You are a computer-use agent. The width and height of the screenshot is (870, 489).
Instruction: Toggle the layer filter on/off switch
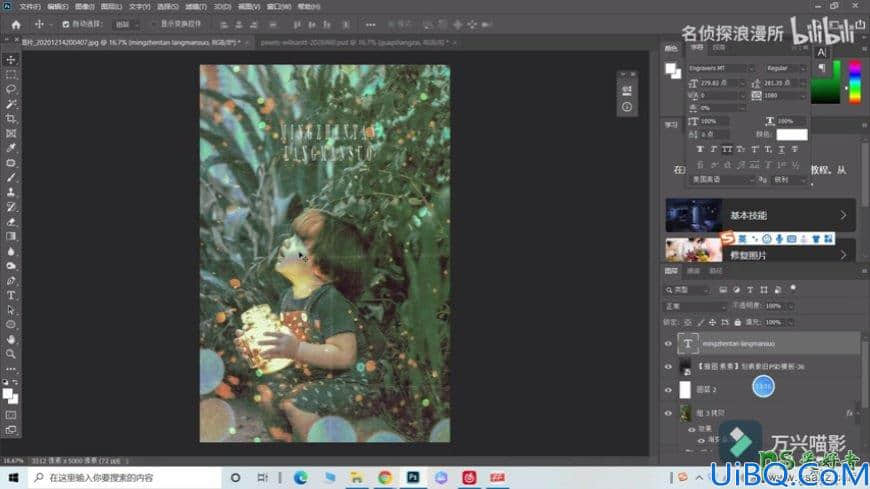793,288
